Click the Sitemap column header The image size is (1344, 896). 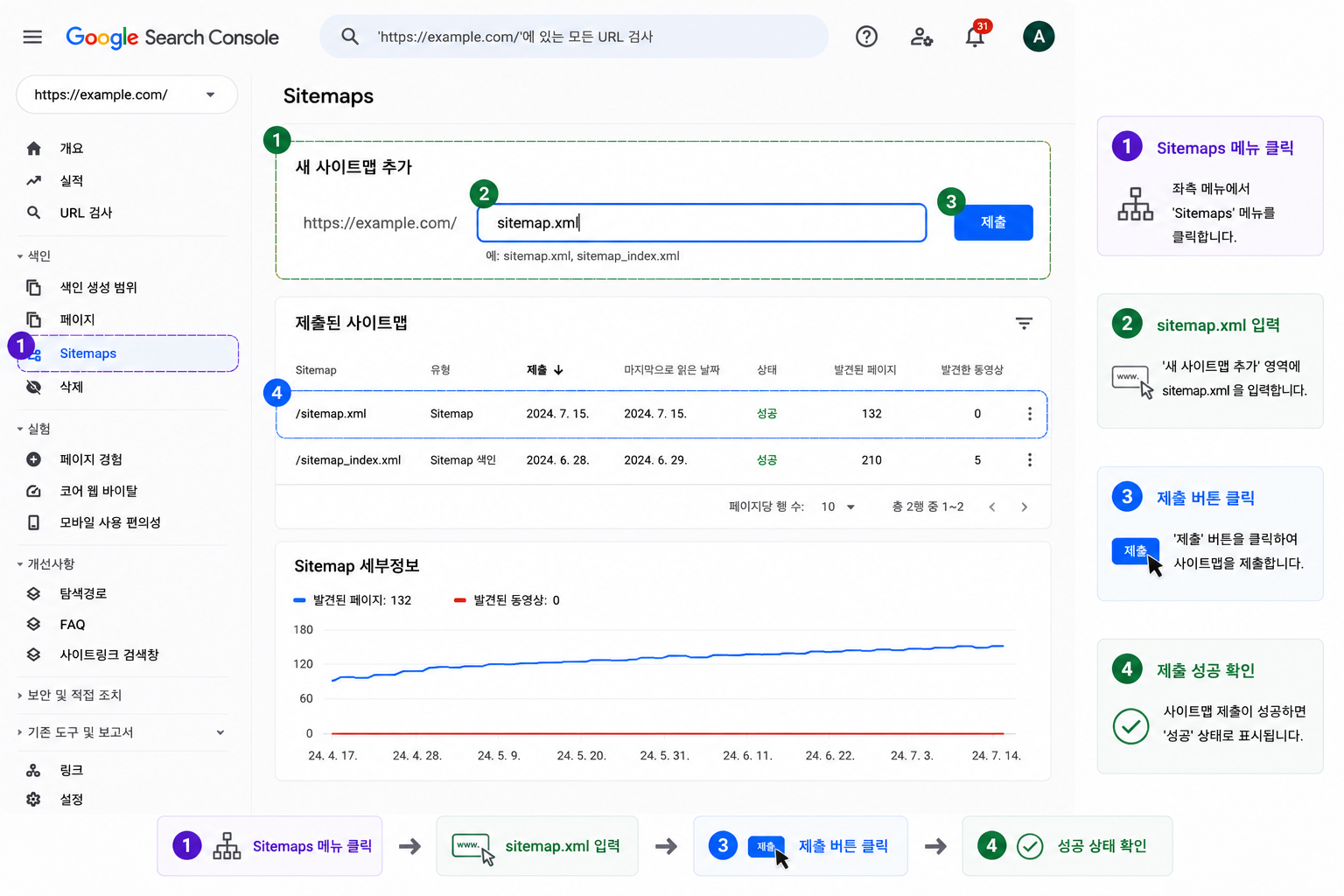(316, 370)
